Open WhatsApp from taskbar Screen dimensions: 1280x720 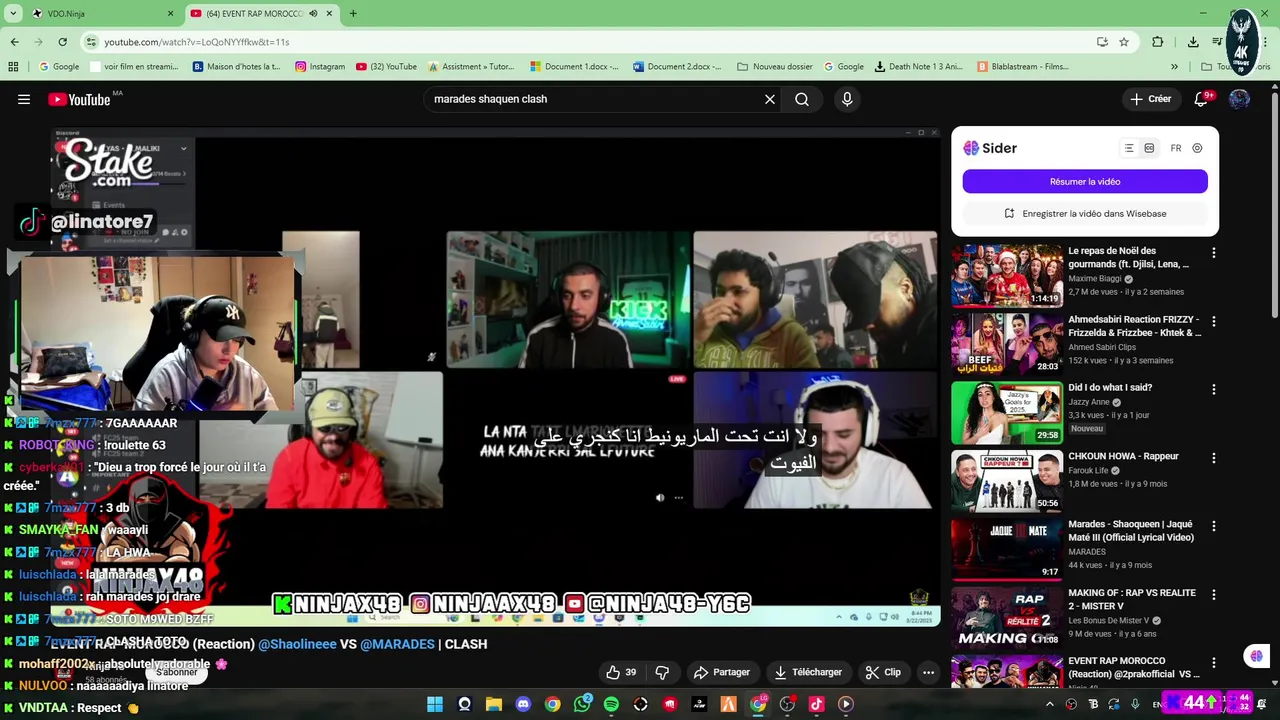click(582, 704)
